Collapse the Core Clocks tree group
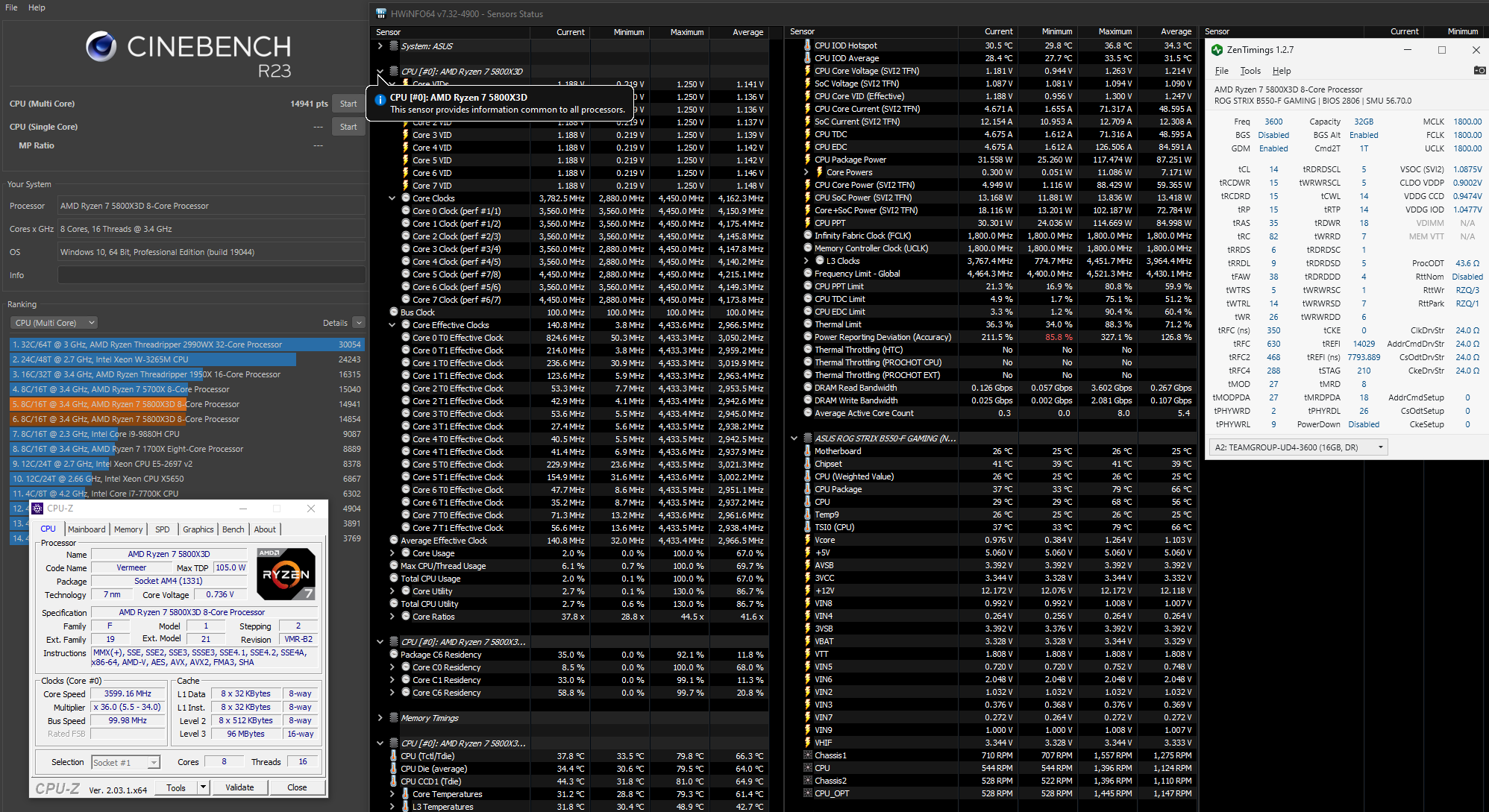1489x812 pixels. 392,198
